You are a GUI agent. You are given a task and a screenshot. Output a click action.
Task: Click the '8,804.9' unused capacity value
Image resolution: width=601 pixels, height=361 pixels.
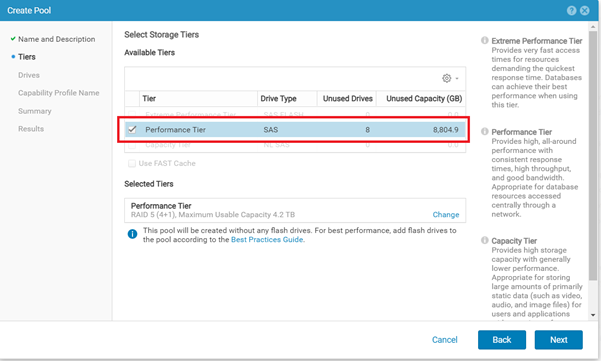point(445,130)
